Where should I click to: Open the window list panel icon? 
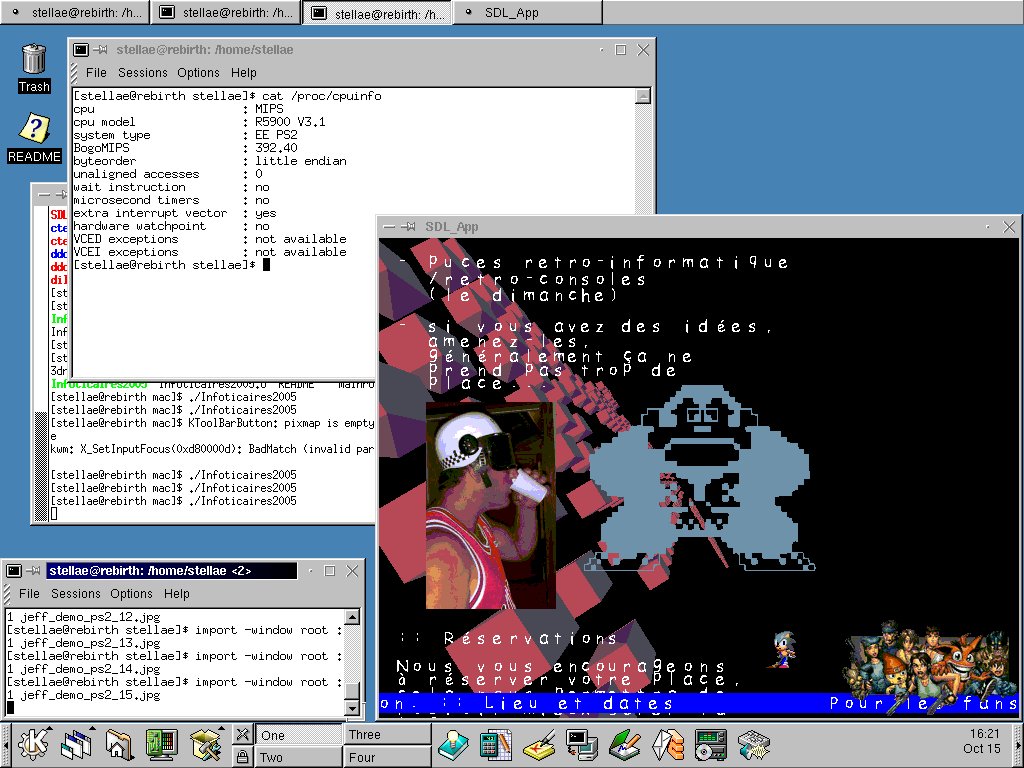77,744
